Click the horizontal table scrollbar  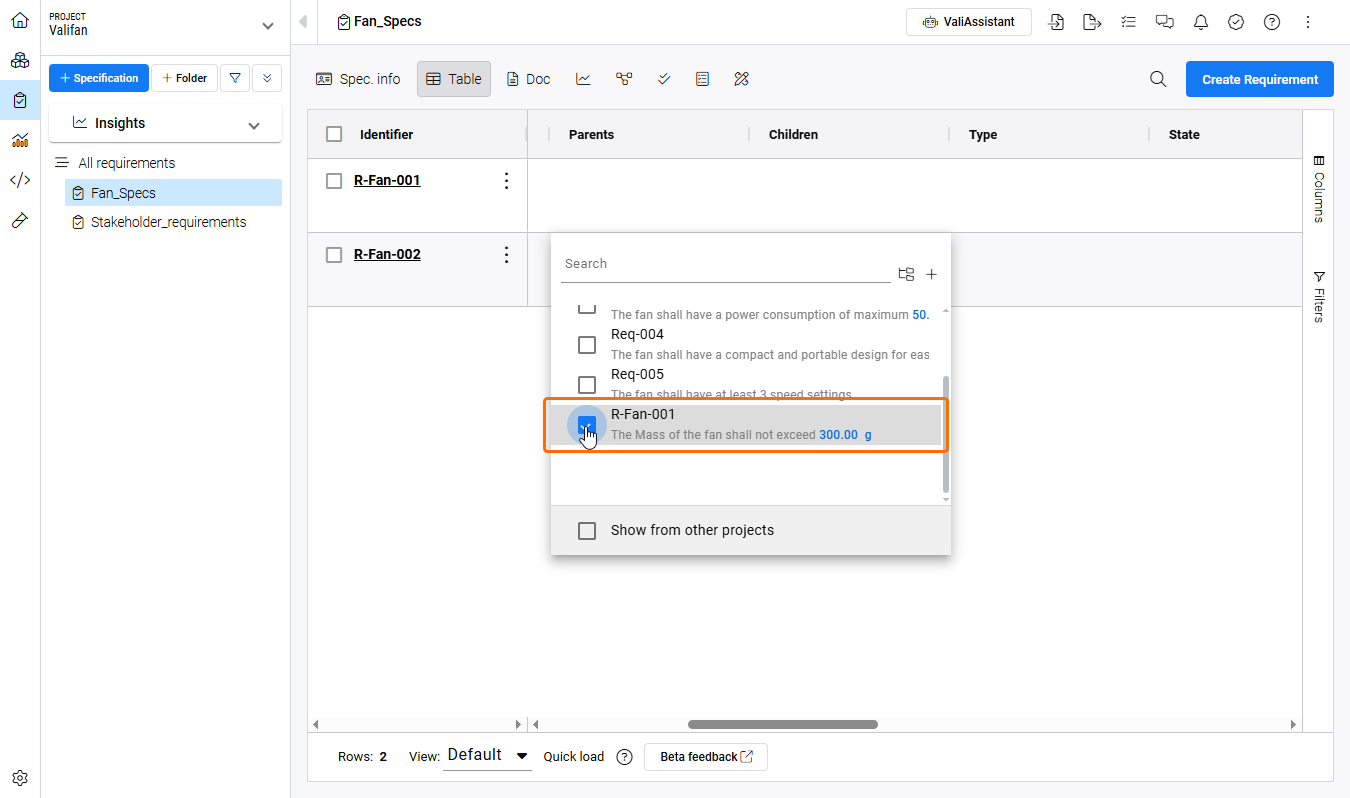pyautogui.click(x=782, y=724)
